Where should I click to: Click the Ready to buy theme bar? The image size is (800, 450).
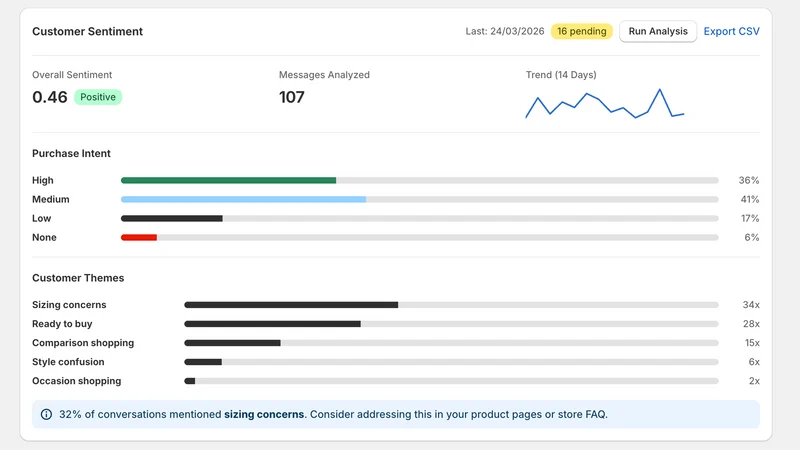(451, 324)
